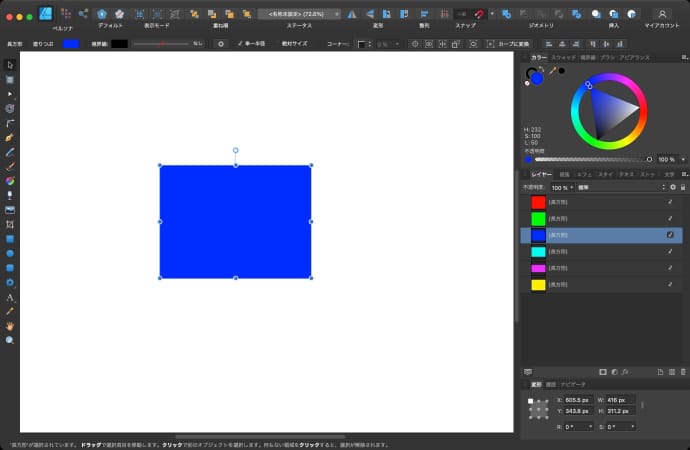Viewport: 690px width, 450px height.
Task: Select the Artistic Text tool
Action: point(10,297)
